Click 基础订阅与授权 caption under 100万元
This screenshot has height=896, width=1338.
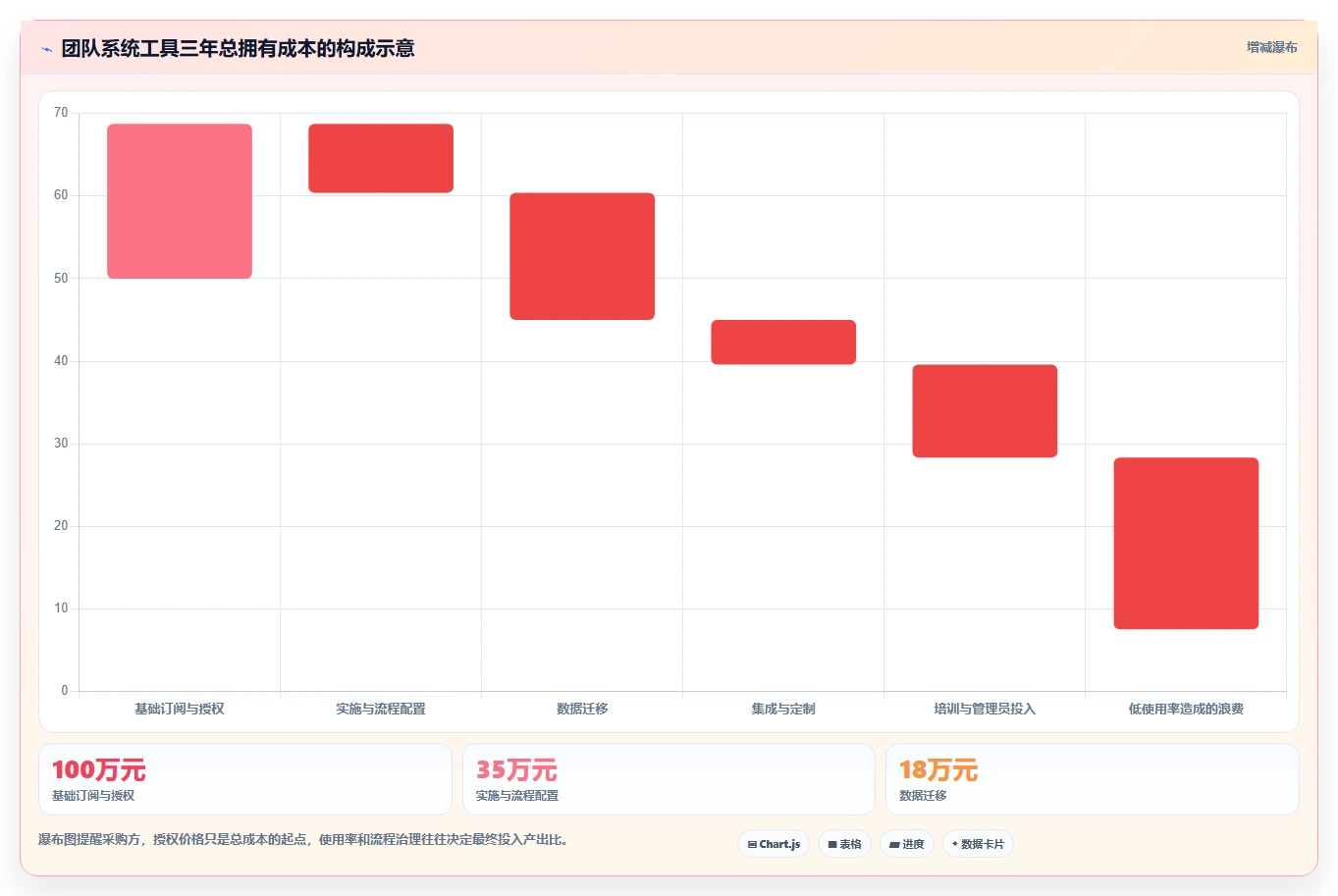click(93, 796)
